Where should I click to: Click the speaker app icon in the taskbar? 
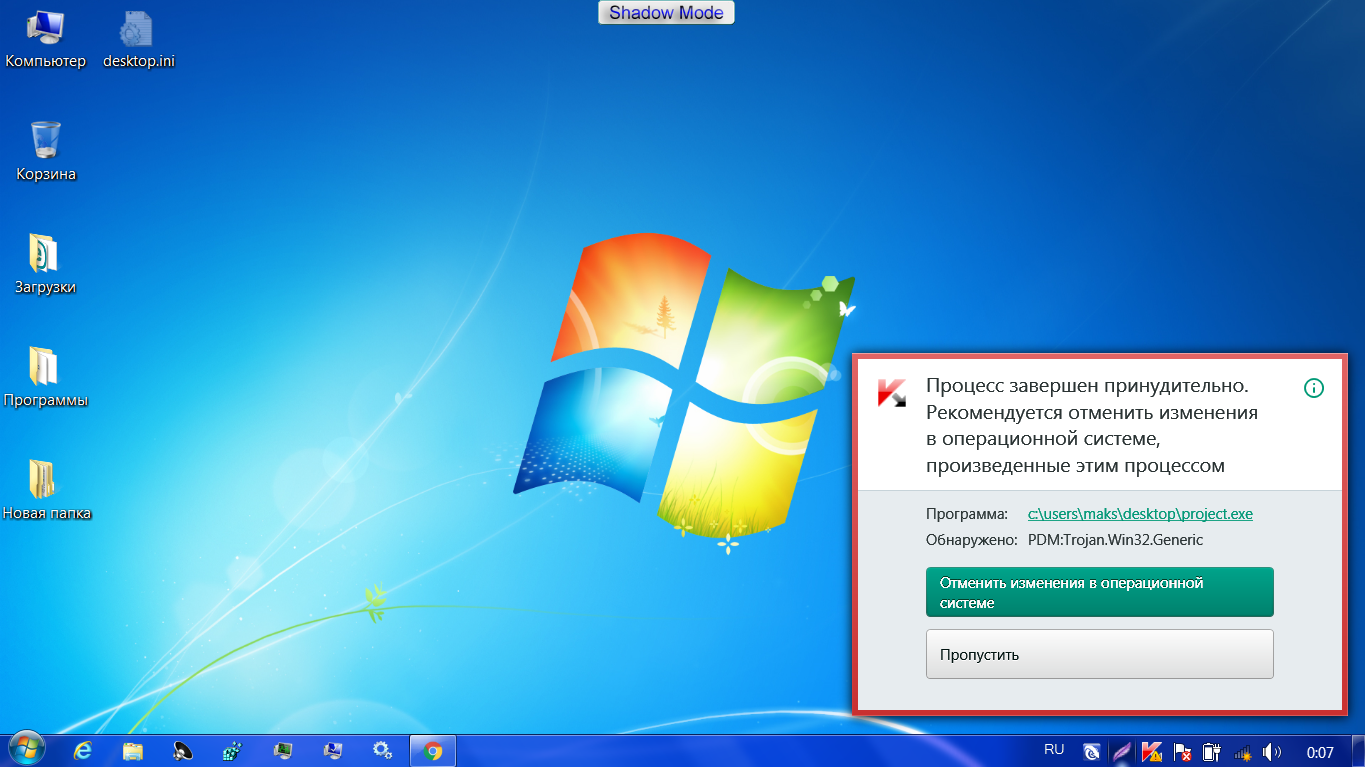pos(183,751)
